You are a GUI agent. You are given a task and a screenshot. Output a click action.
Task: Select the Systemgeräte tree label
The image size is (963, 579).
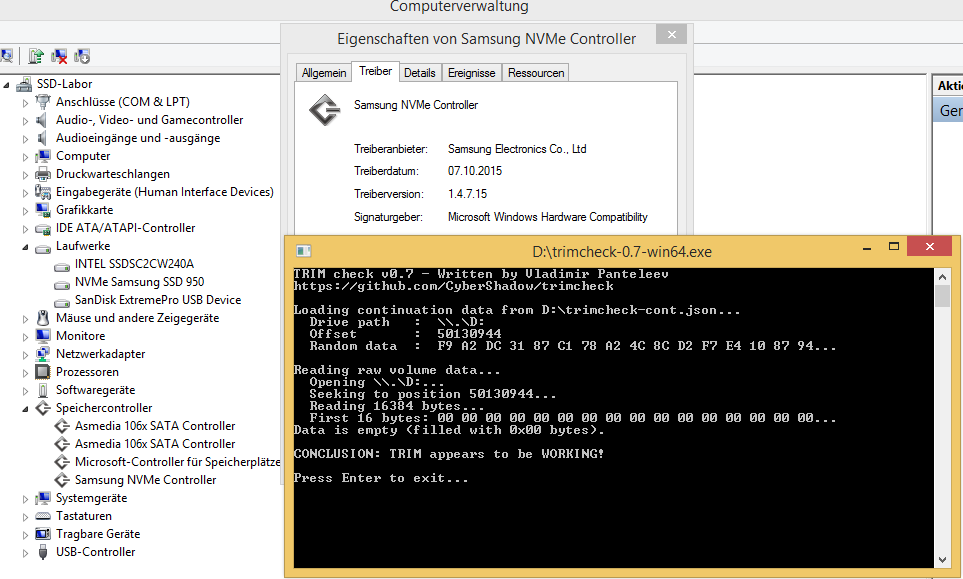(x=92, y=498)
